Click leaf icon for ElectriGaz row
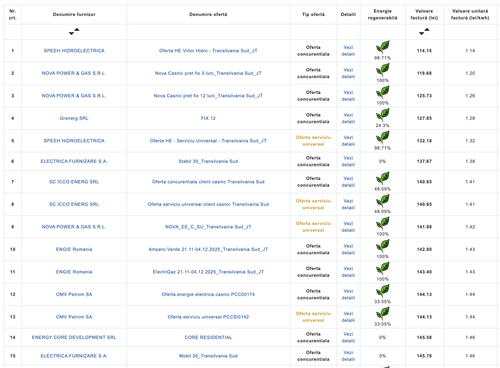The height and width of the screenshot is (368, 500). point(382,268)
